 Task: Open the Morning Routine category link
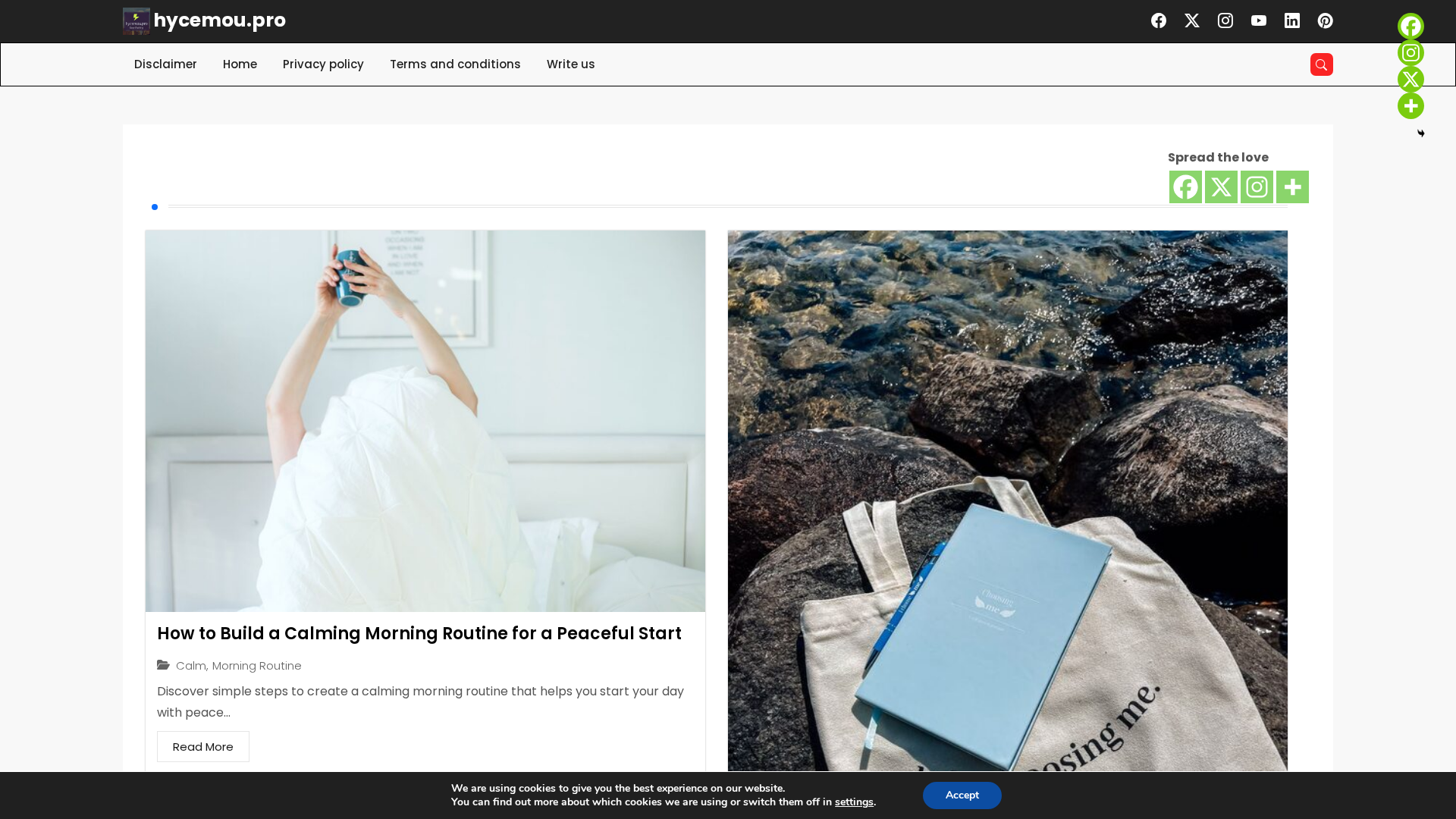[x=257, y=666]
